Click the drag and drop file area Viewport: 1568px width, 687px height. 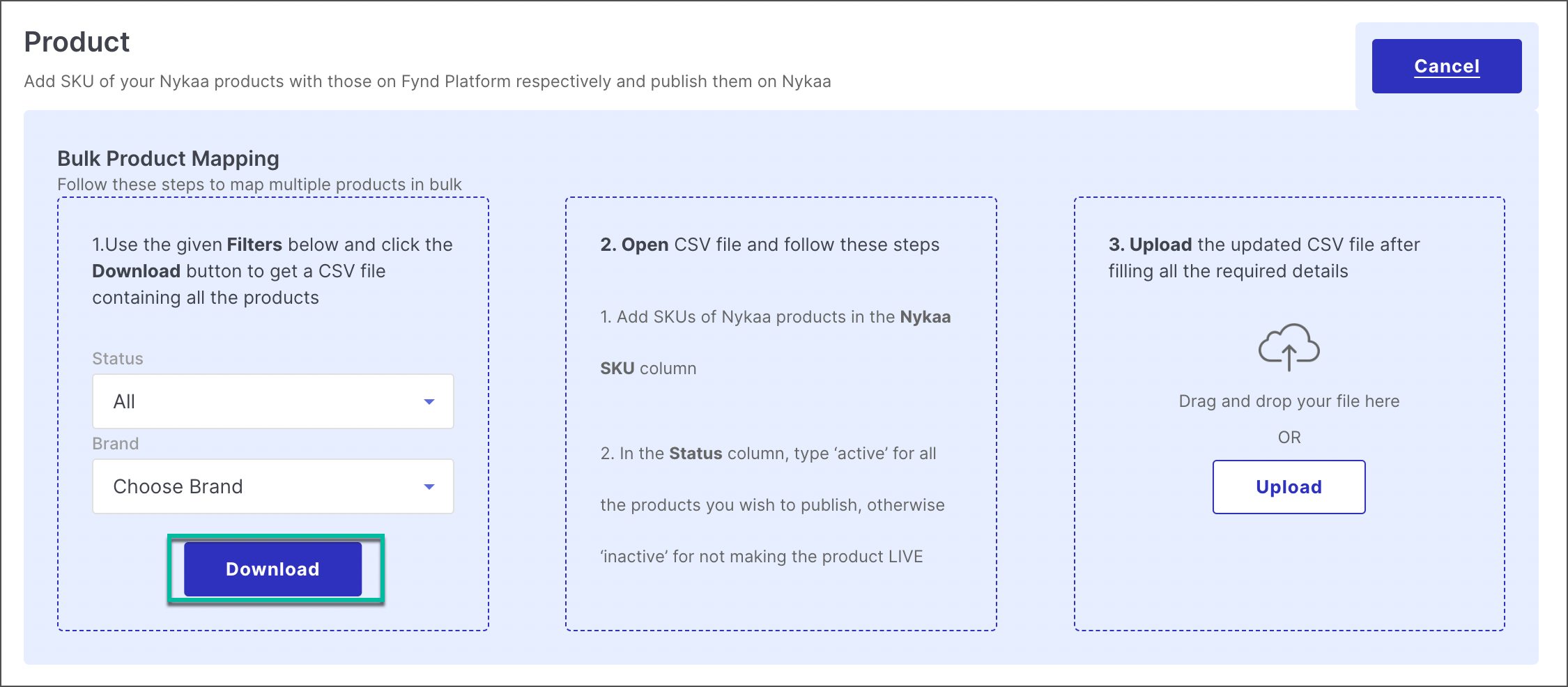(1289, 401)
